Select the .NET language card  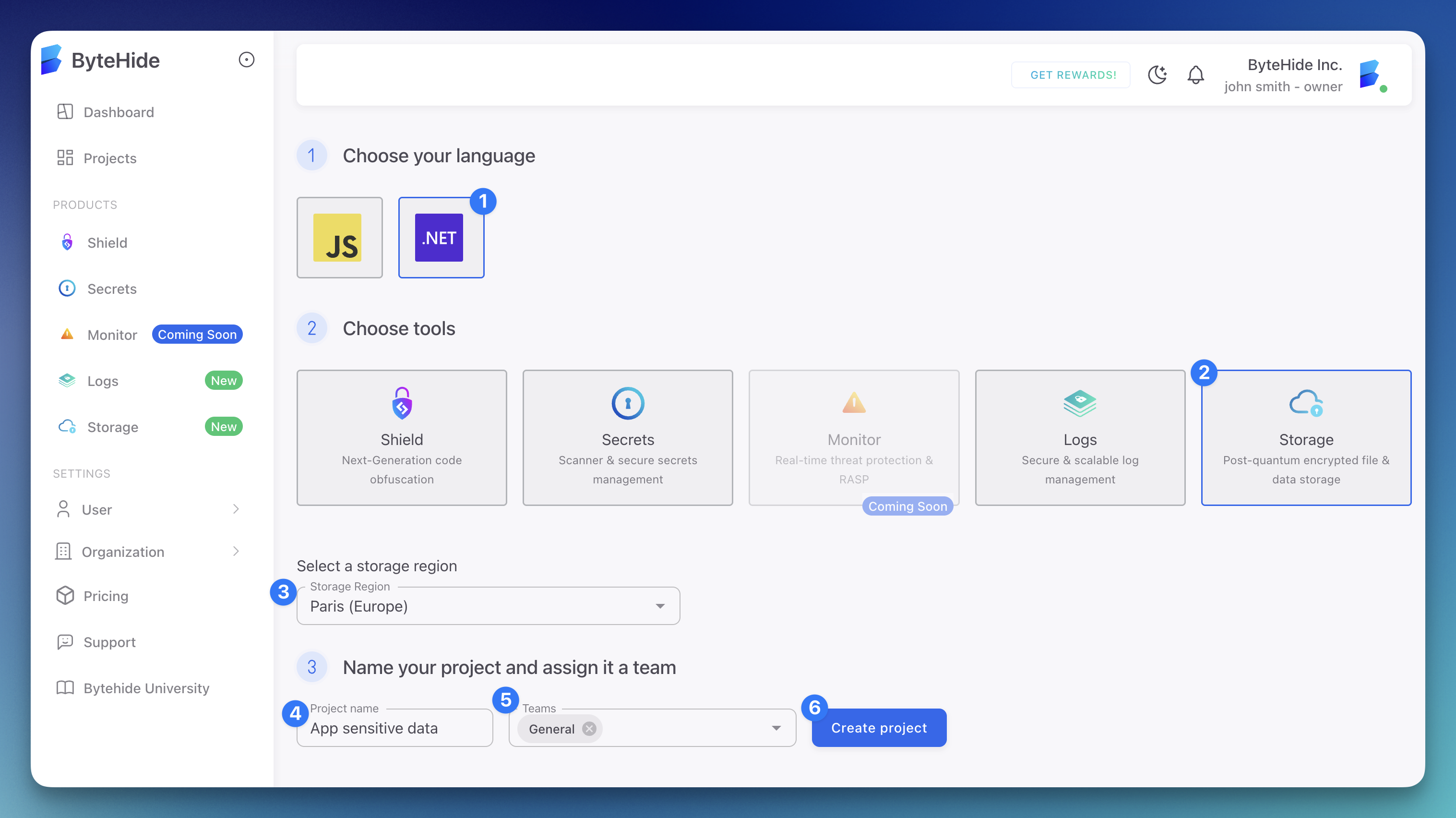pos(441,238)
